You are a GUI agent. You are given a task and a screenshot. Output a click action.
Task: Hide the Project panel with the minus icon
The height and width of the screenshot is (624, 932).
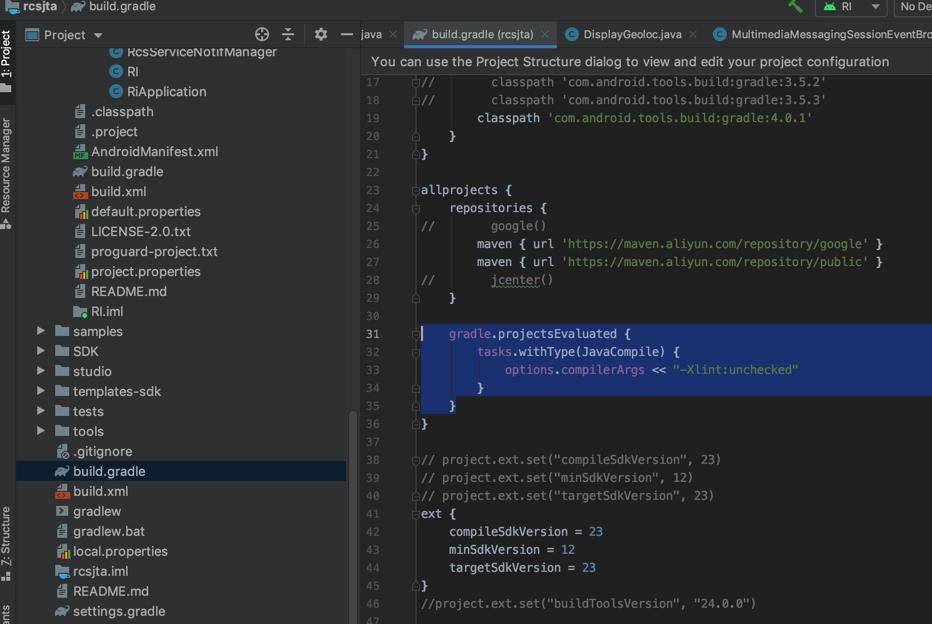click(x=347, y=34)
